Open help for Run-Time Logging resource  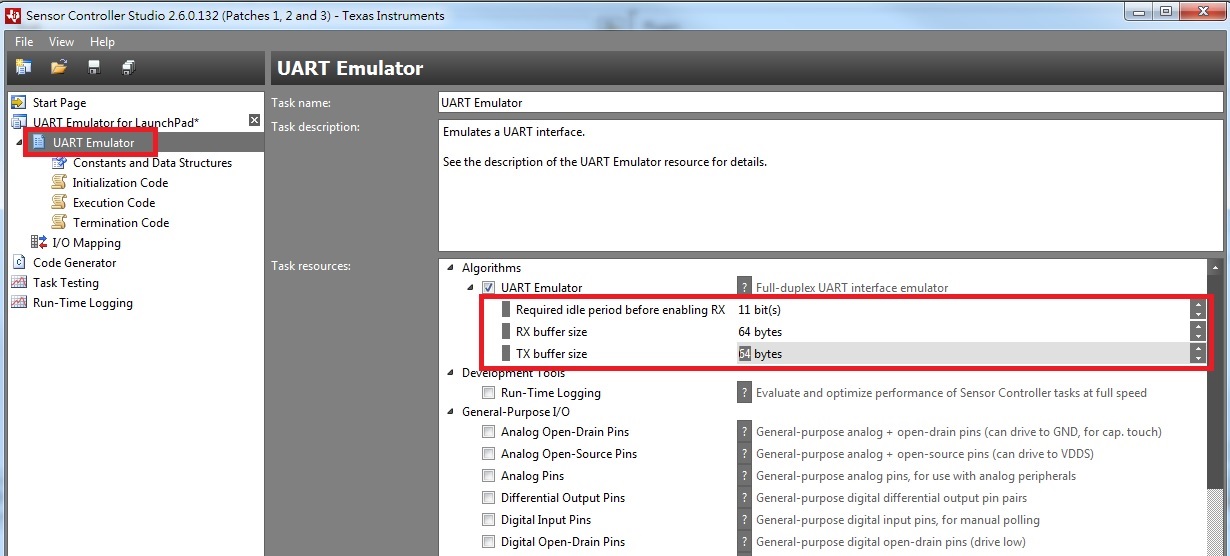(744, 393)
